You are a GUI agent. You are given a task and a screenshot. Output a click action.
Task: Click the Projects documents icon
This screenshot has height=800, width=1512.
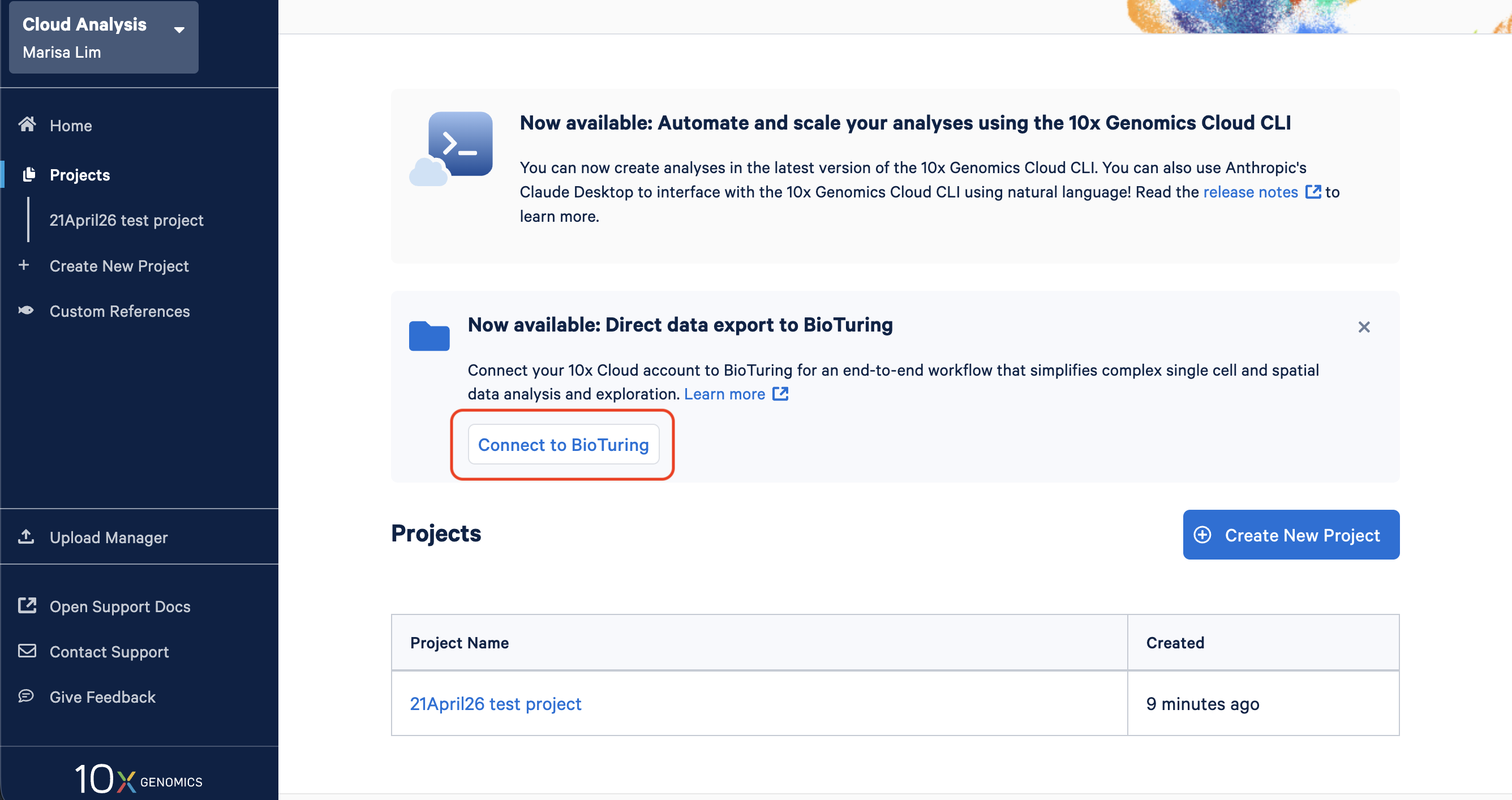(x=29, y=174)
